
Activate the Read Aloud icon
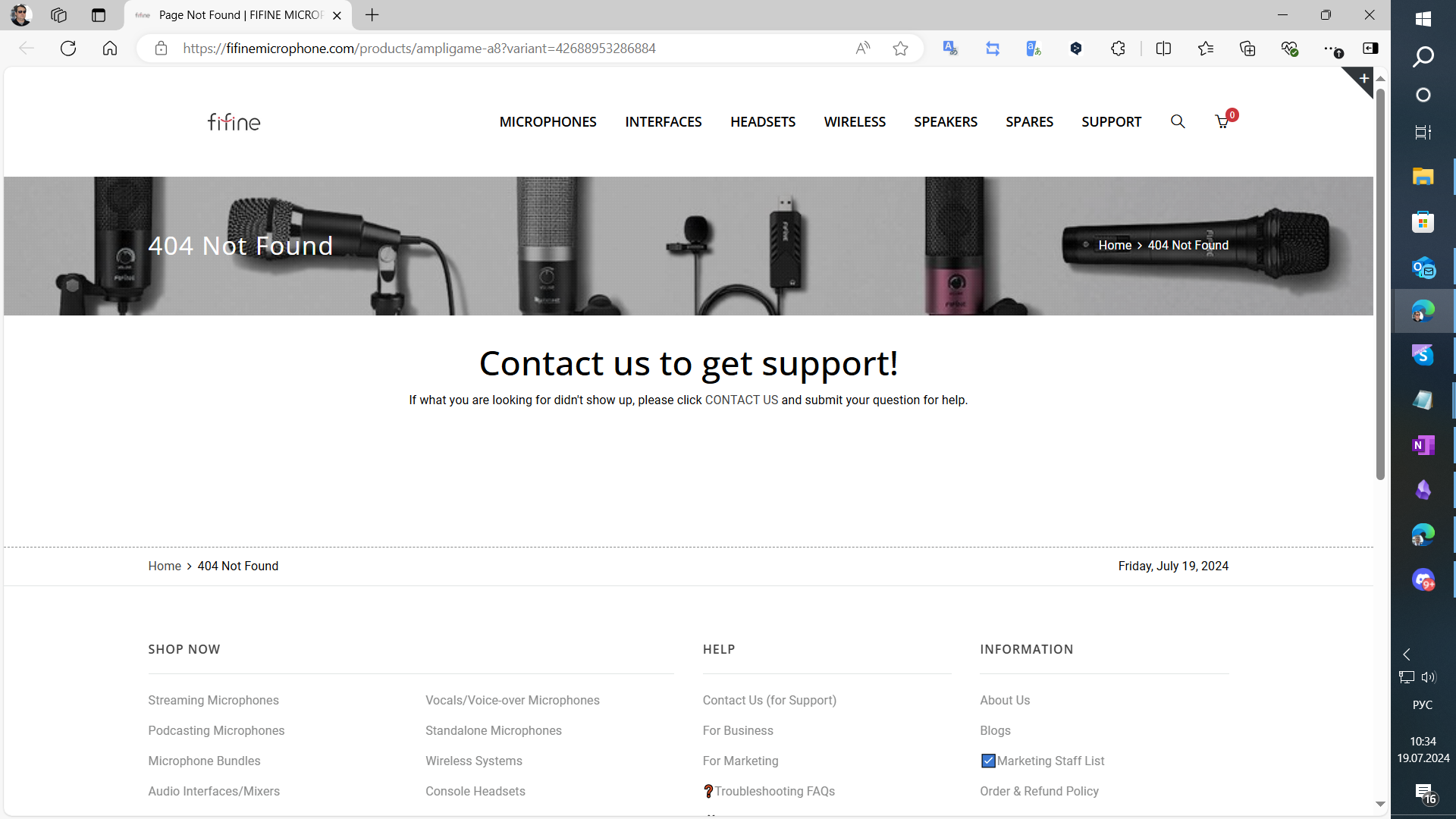tap(862, 49)
